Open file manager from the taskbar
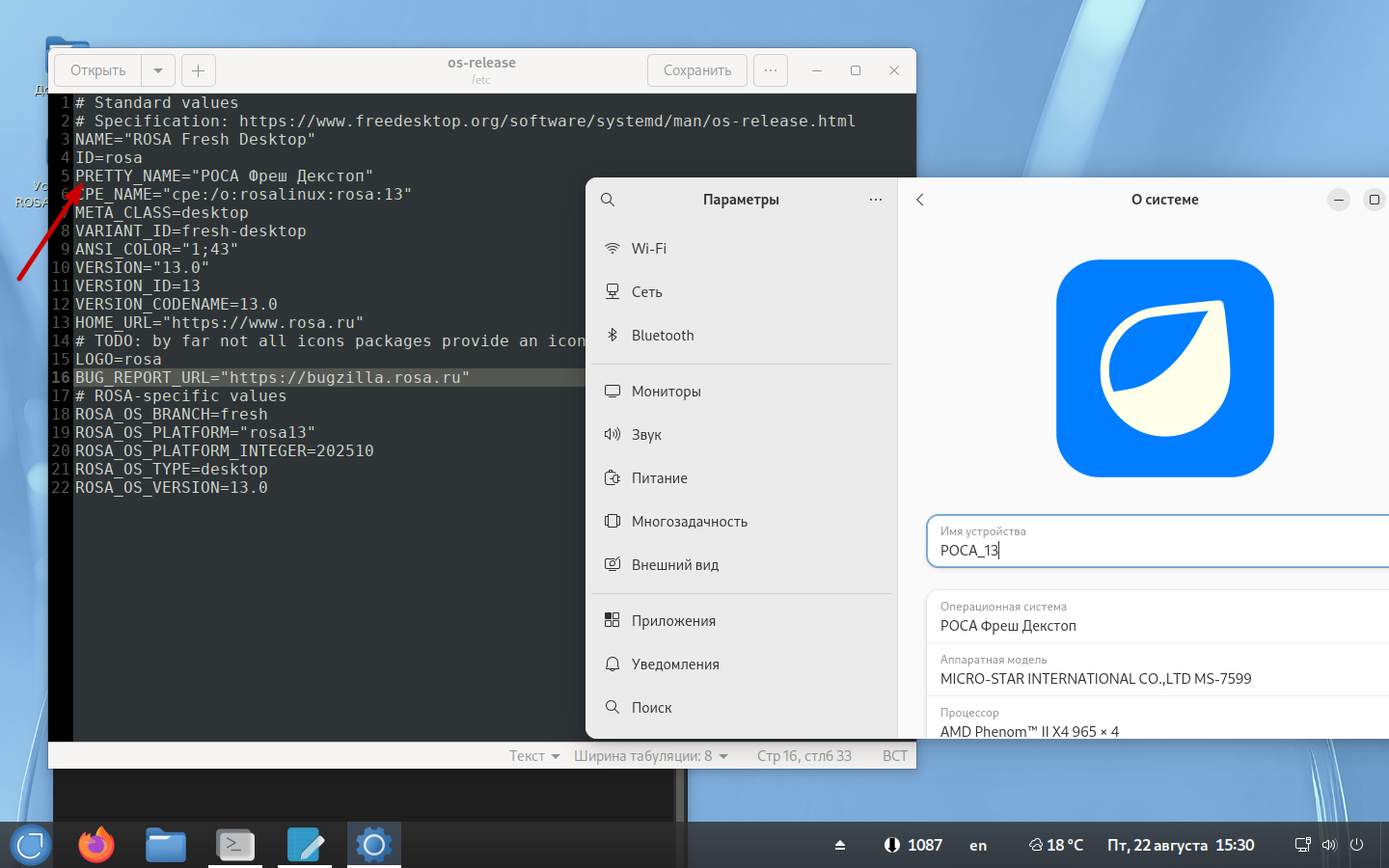1389x868 pixels. pos(166,846)
